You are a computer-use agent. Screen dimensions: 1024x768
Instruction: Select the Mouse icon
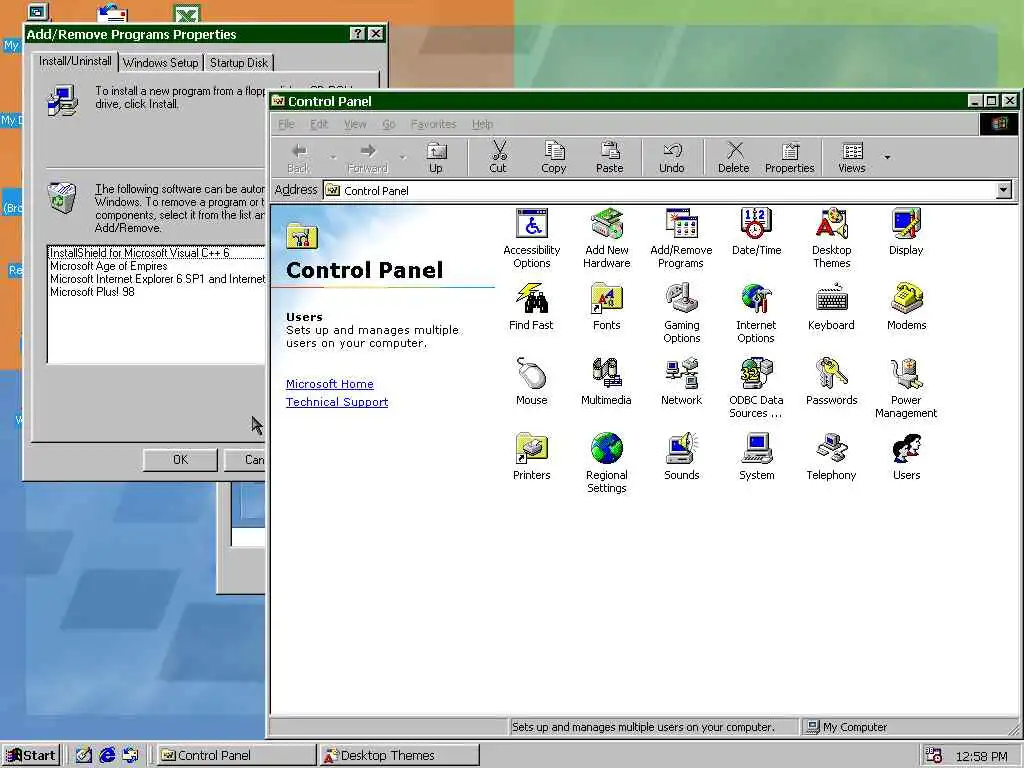[x=532, y=382]
